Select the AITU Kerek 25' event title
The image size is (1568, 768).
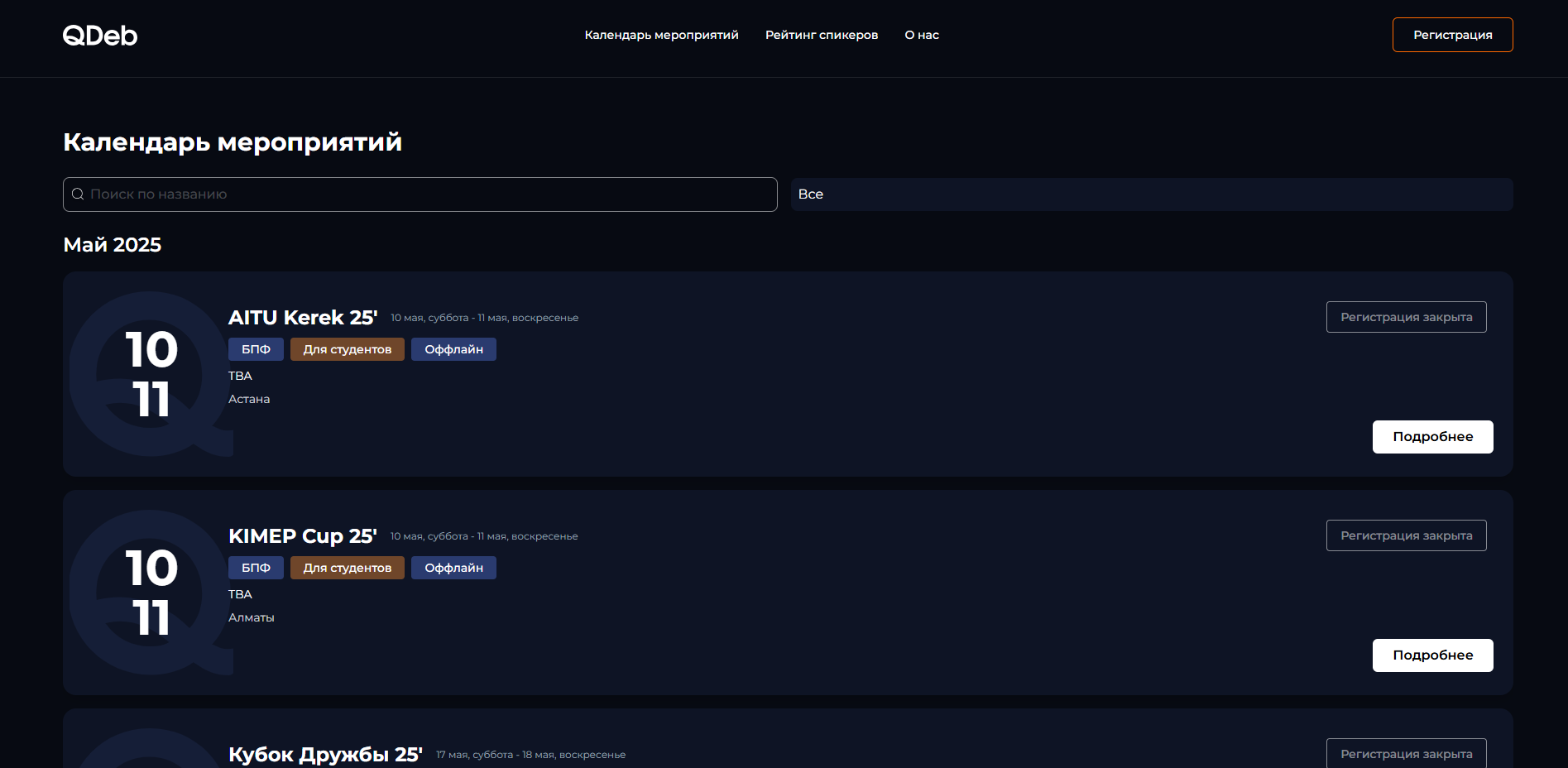(303, 318)
